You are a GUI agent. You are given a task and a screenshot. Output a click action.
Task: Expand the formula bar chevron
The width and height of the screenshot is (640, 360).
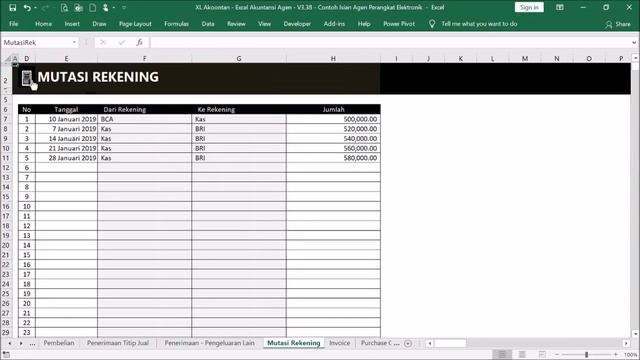click(x=634, y=42)
